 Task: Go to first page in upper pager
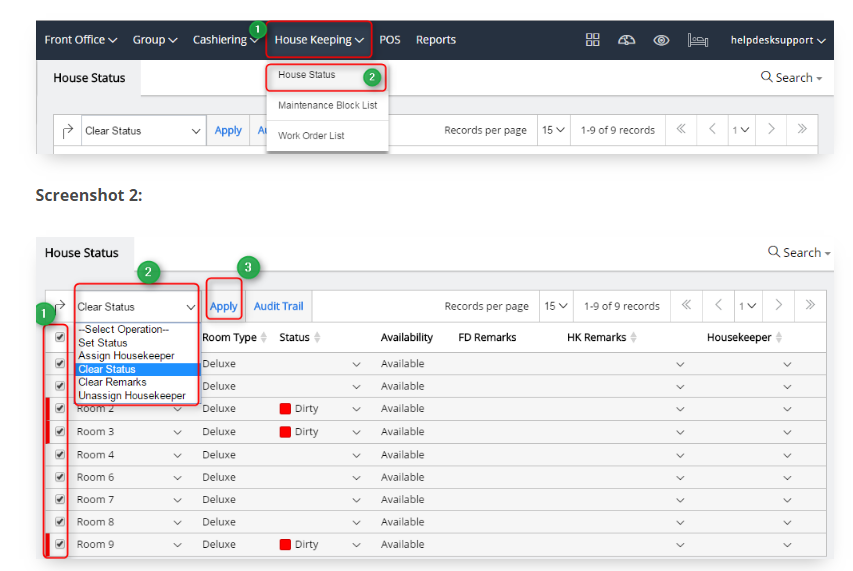click(x=681, y=129)
